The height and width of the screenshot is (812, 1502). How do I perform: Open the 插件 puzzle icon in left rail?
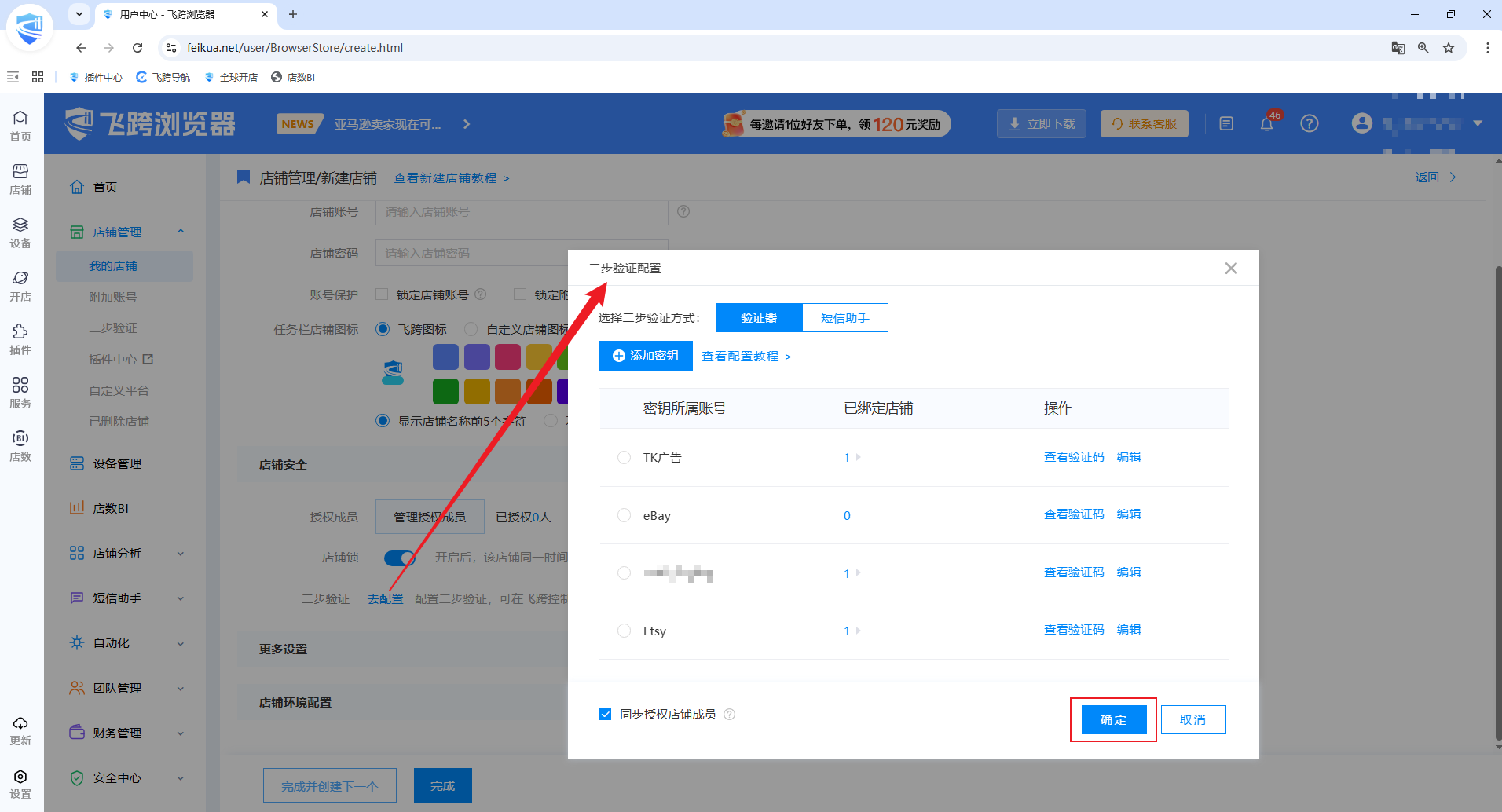(x=20, y=339)
